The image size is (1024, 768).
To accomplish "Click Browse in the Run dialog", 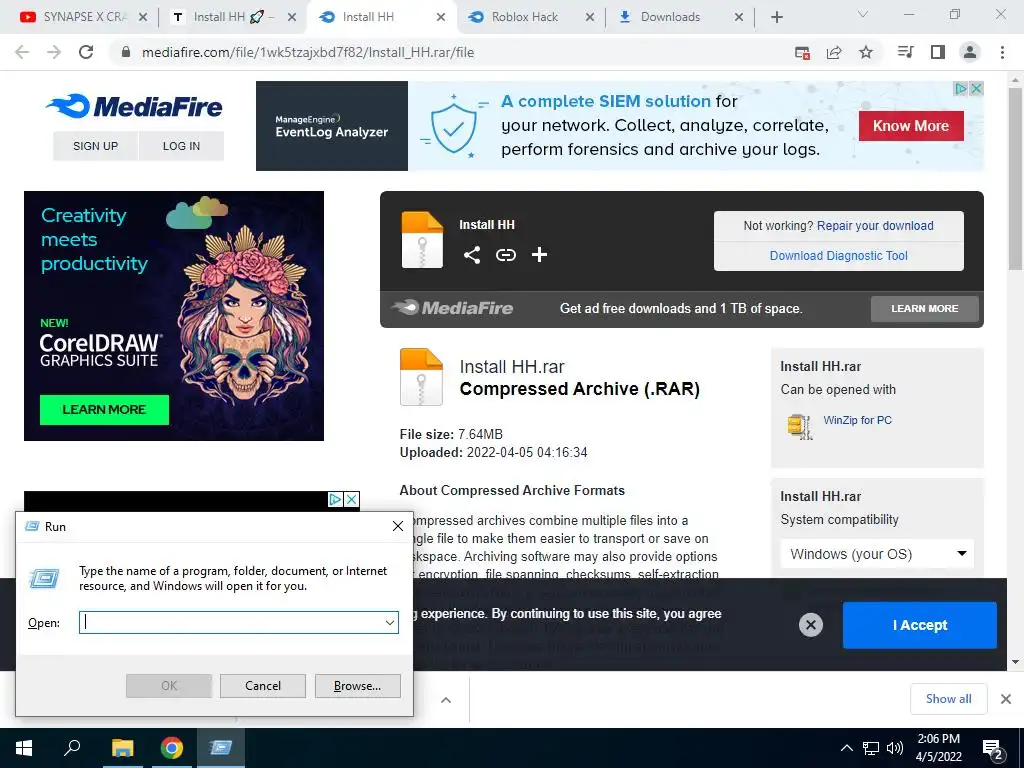I will click(x=357, y=686).
